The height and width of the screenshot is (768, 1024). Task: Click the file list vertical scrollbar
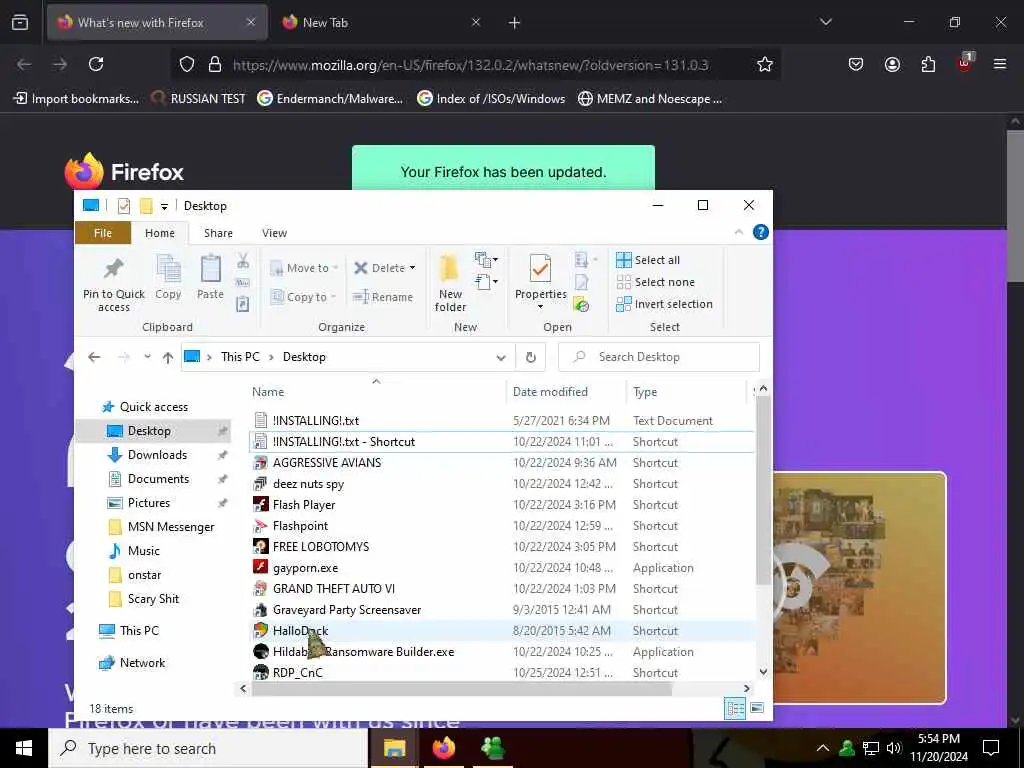pyautogui.click(x=763, y=491)
